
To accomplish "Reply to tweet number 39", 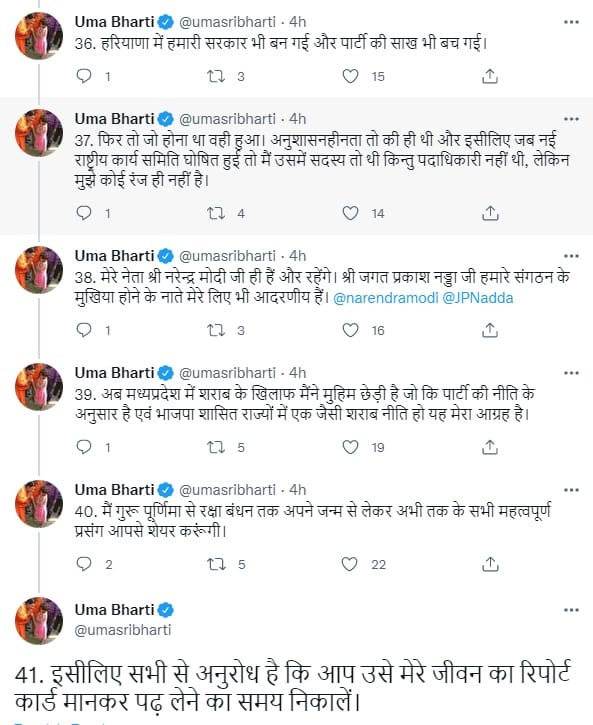I will pos(84,447).
